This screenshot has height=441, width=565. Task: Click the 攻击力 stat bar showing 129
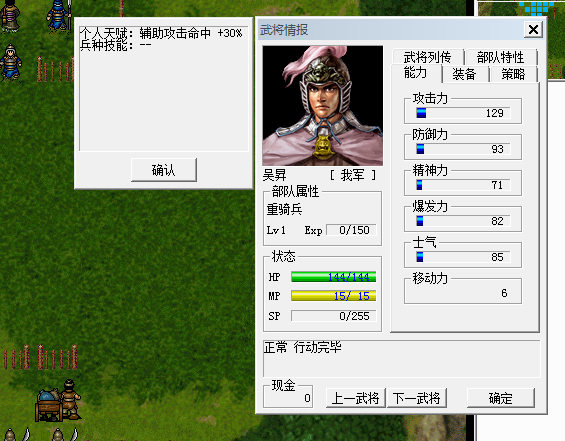click(463, 113)
